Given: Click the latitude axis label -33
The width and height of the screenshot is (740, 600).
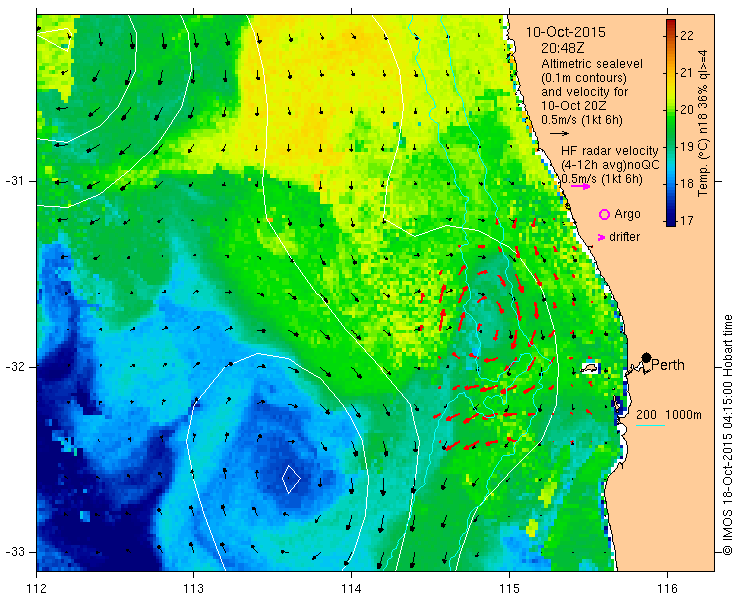Looking at the screenshot, I should click(x=15, y=552).
